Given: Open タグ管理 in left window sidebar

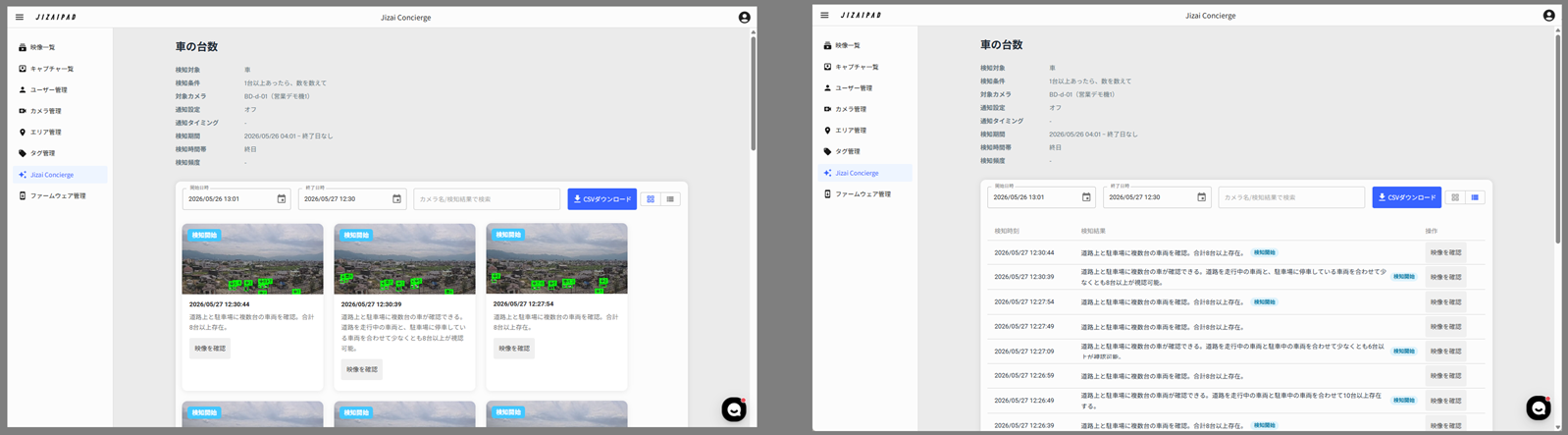Looking at the screenshot, I should 60,153.
